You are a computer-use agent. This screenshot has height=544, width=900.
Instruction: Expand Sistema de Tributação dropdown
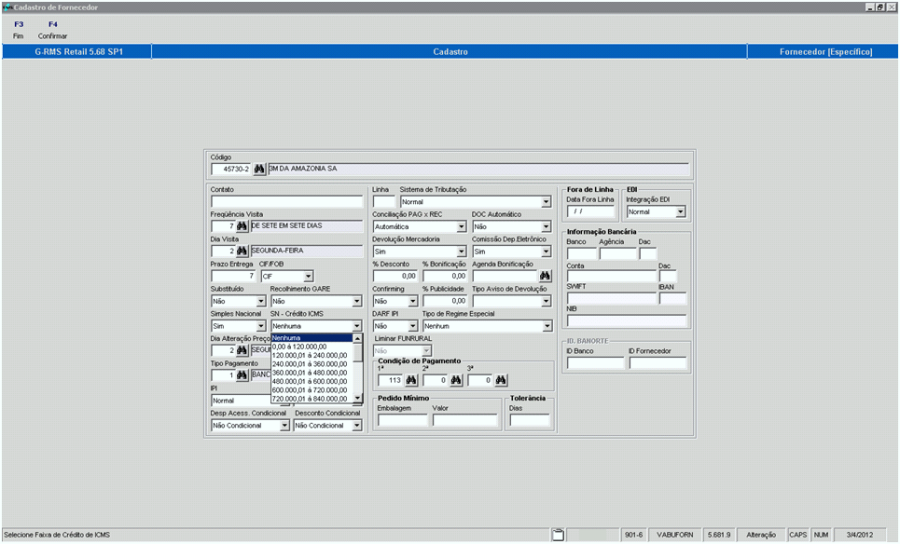click(546, 202)
